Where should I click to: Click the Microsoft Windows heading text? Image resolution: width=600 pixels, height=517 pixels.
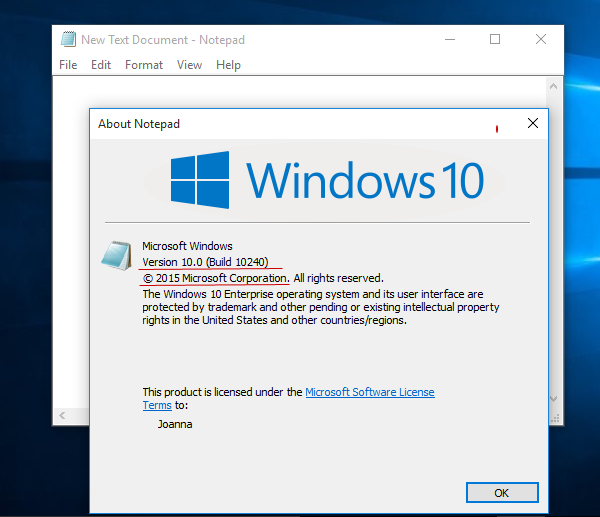click(x=187, y=246)
